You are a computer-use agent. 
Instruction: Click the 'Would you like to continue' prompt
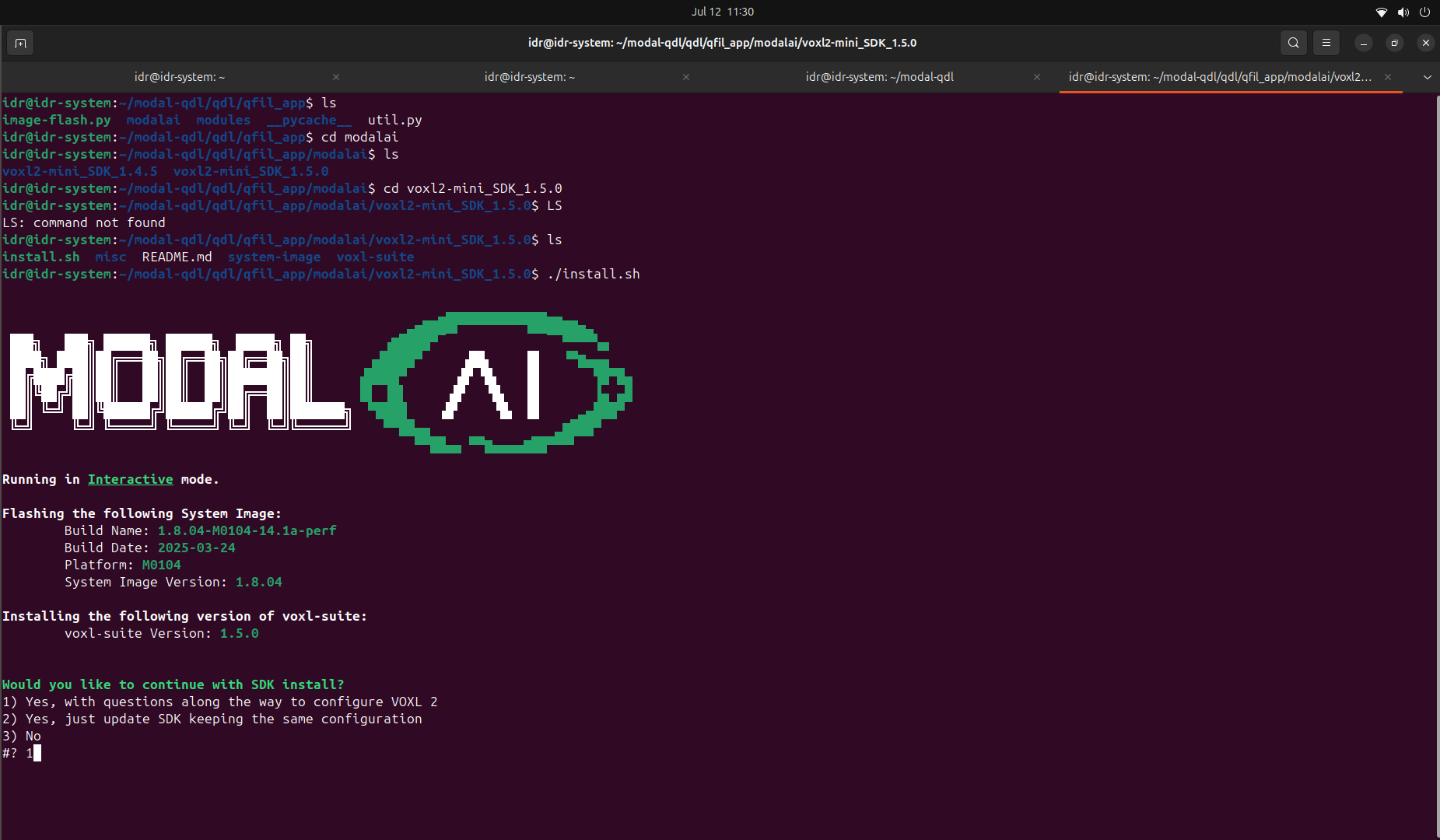pyautogui.click(x=173, y=684)
